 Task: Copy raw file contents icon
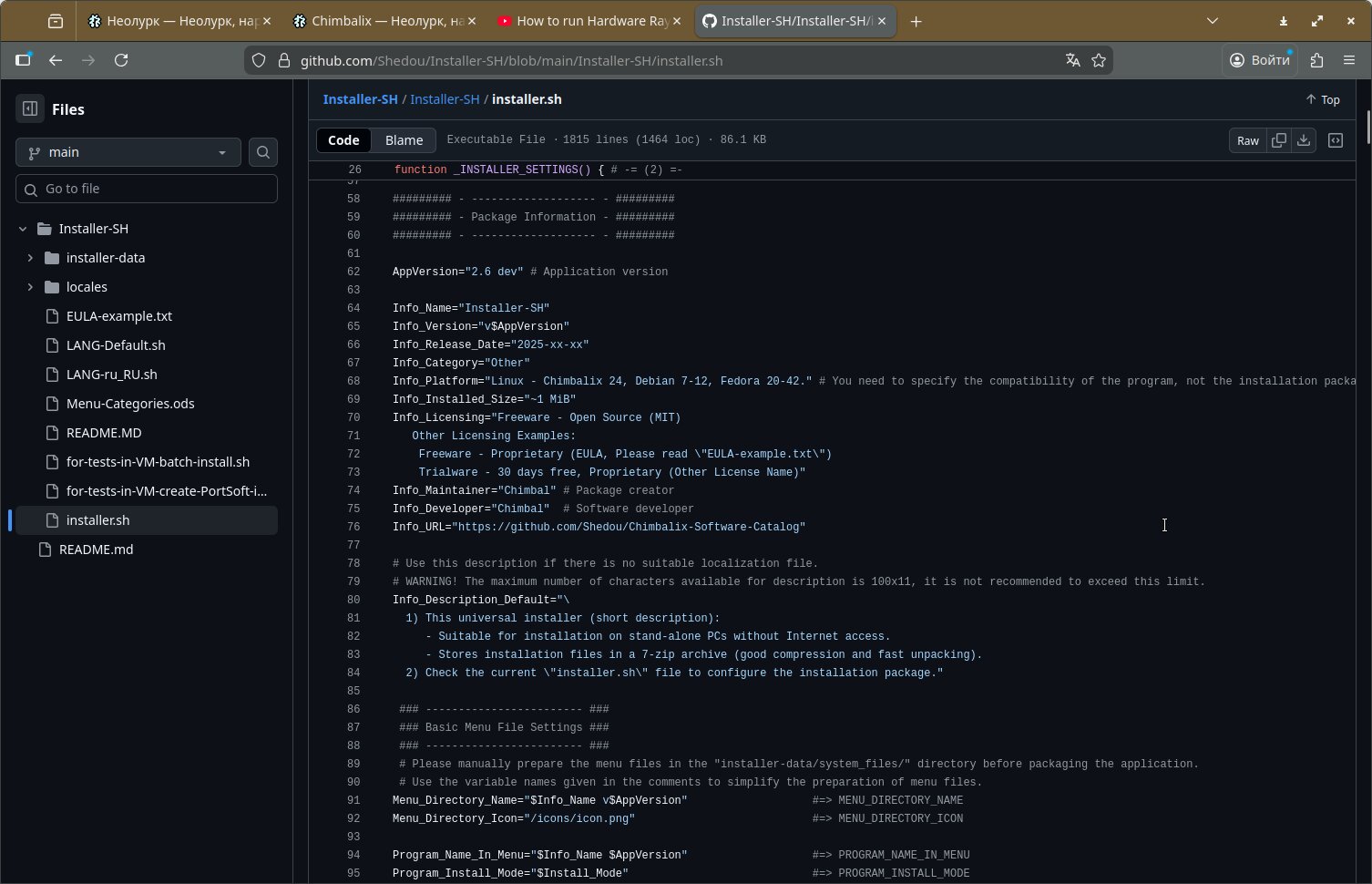tap(1279, 140)
